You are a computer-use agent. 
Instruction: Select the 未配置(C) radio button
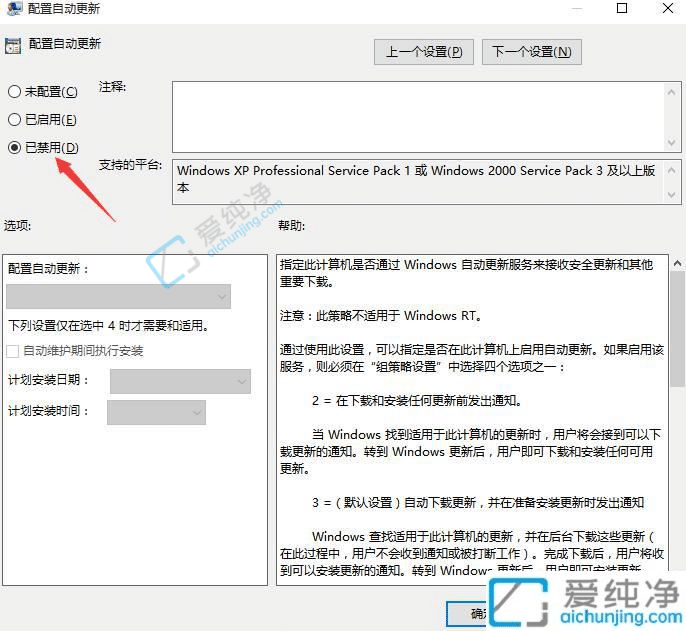(14, 91)
